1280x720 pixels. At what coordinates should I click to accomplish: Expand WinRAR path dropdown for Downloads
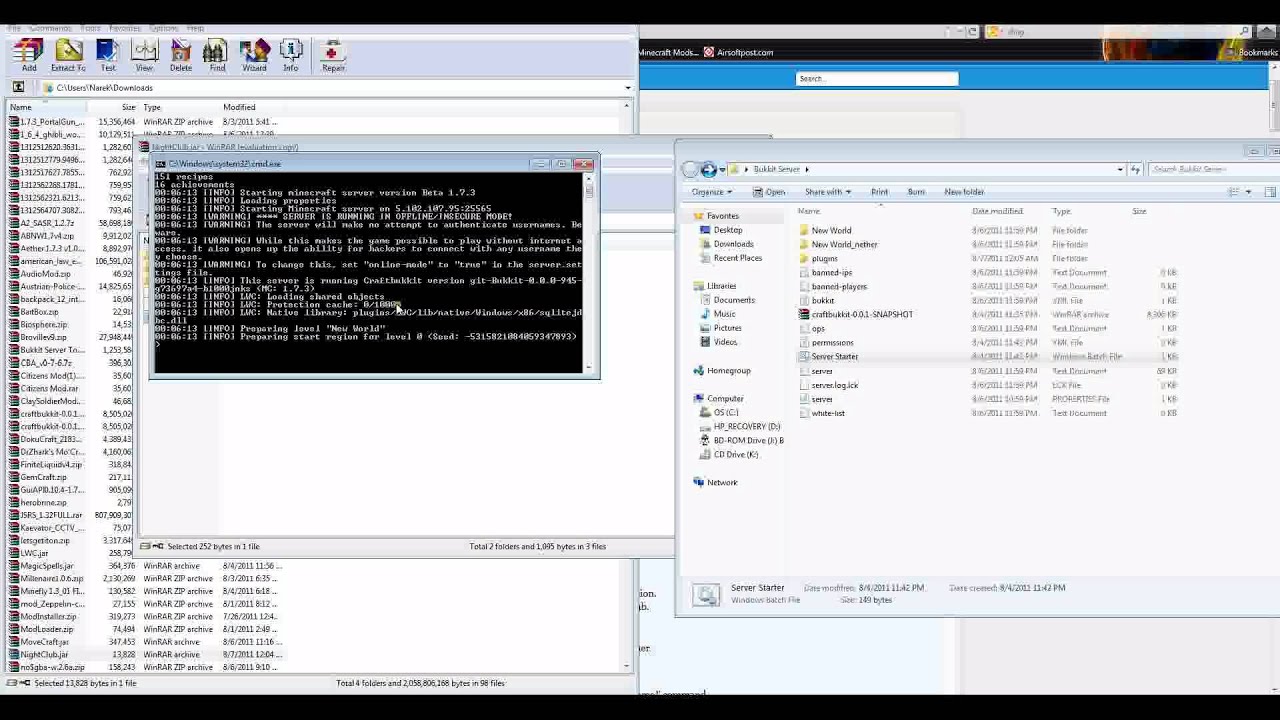(x=627, y=88)
